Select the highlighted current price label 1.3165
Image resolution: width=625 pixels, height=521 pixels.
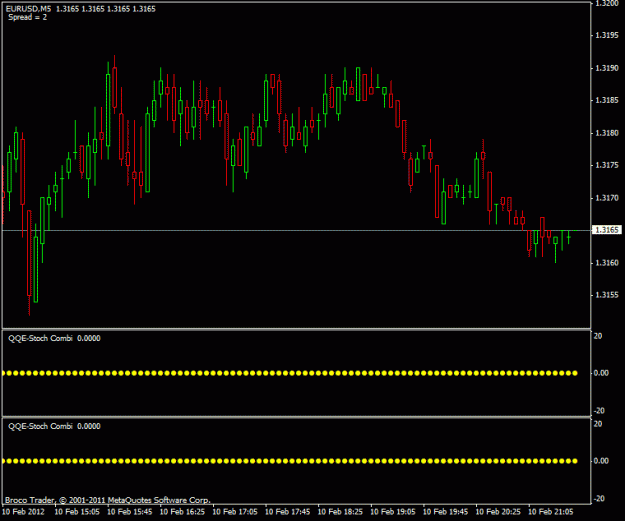tap(607, 230)
